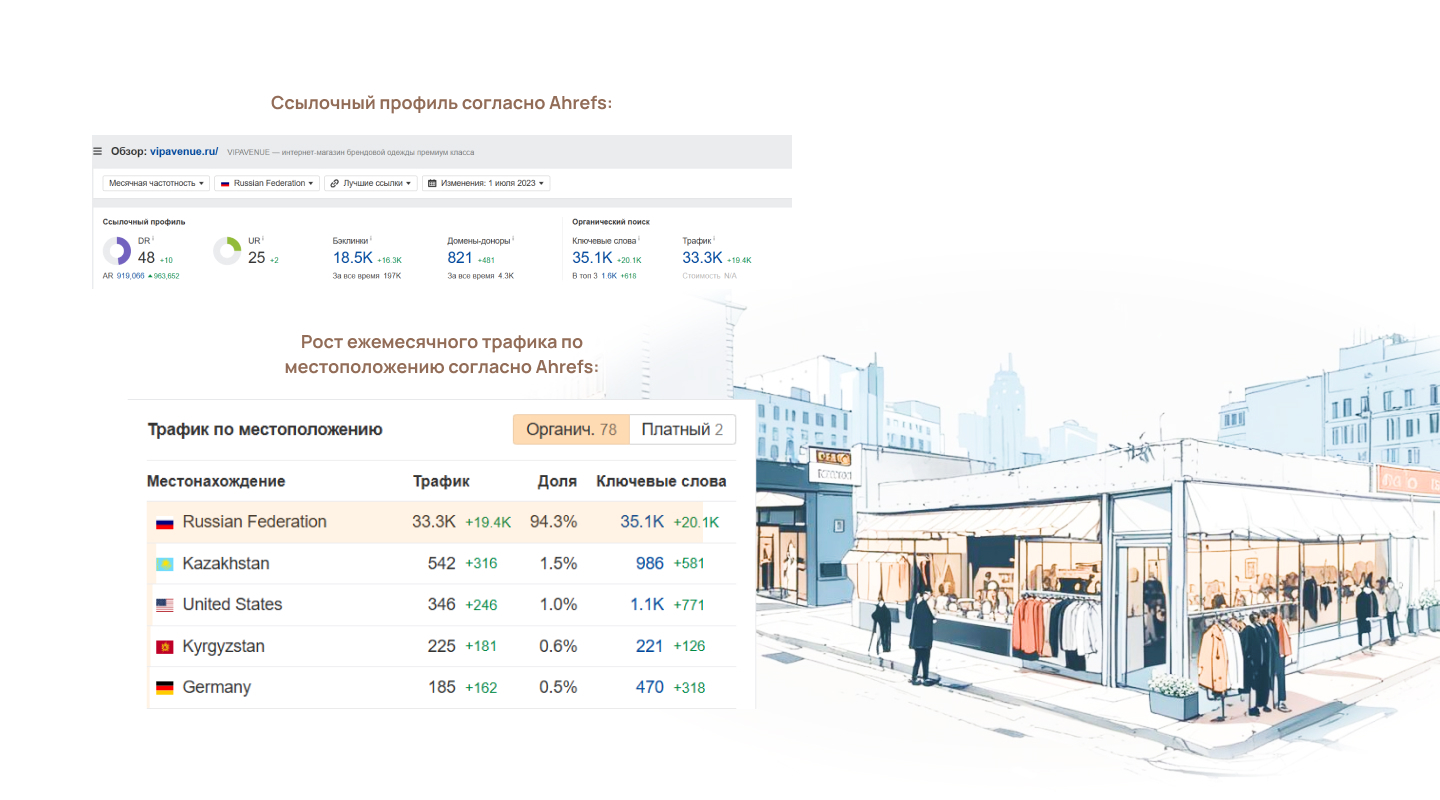Expand the Месячная частотность dropdown

tap(157, 183)
